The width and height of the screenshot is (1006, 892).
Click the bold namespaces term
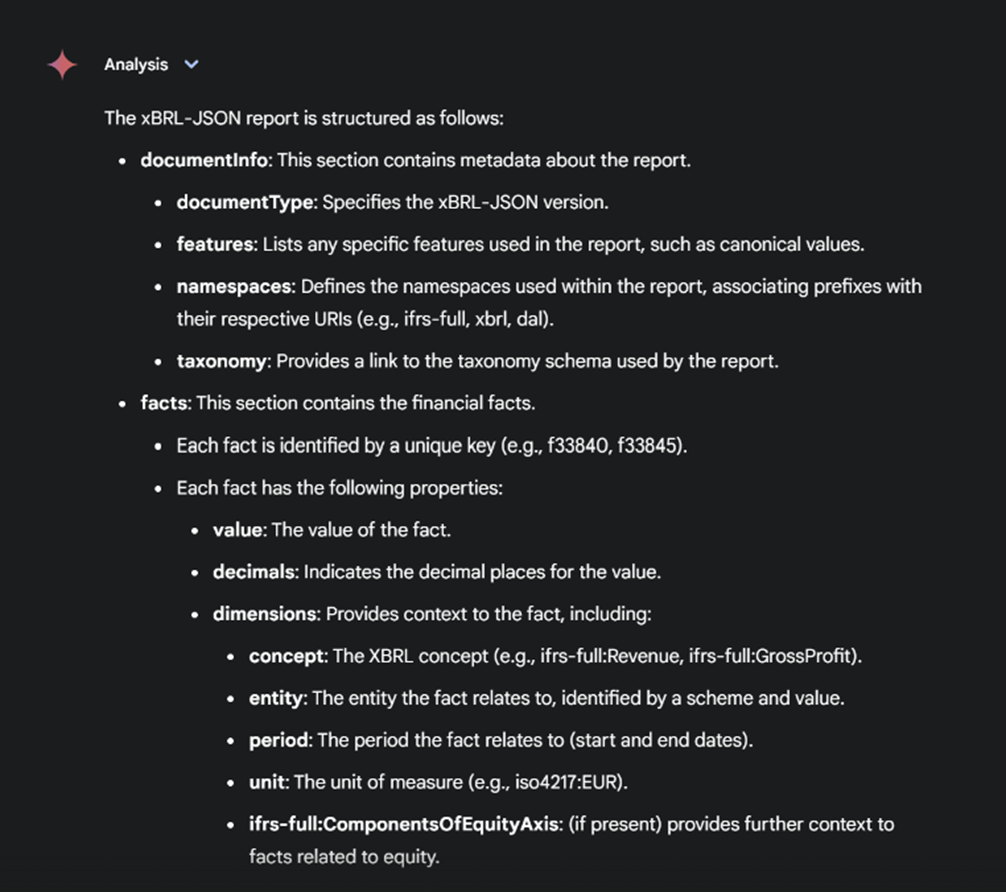(234, 287)
